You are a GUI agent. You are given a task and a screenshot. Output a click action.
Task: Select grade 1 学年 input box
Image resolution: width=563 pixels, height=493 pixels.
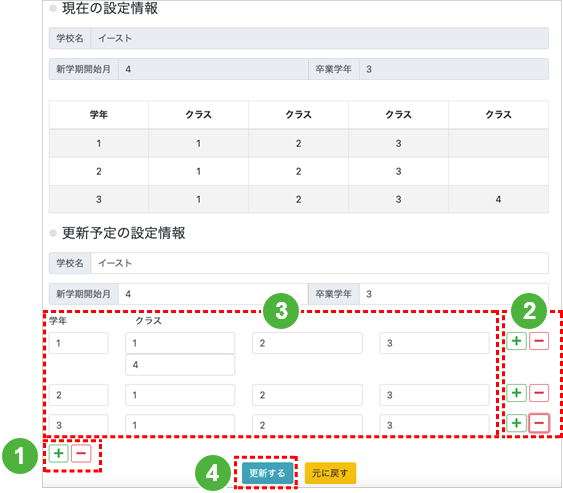(x=78, y=343)
